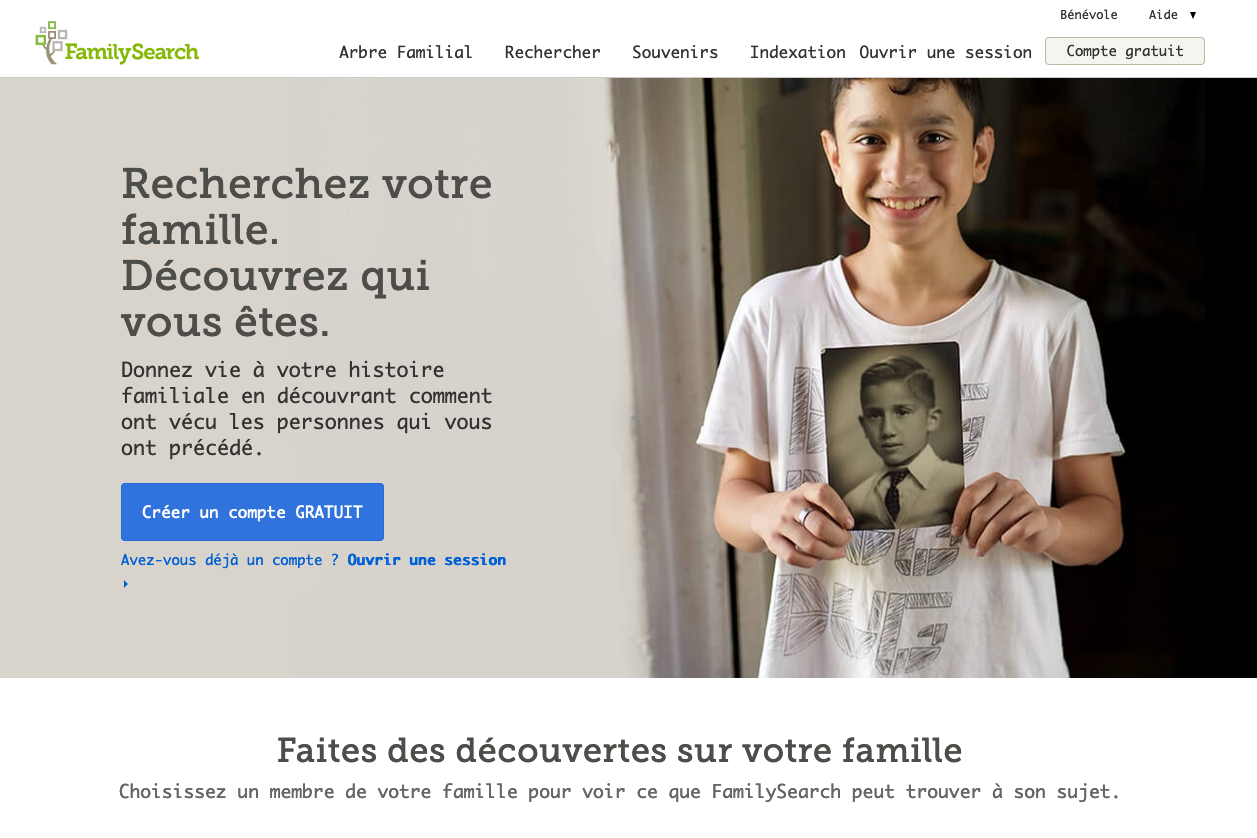Screen dimensions: 1257x838
Task: Click the bold 'Ouvrir une session' link under the button
Action: pyautogui.click(x=427, y=560)
